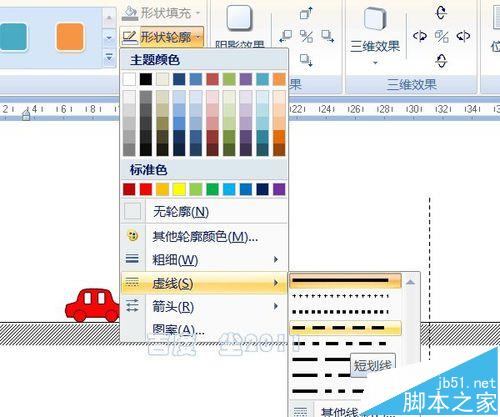
Task: Choose 其他轮廓颜色(M)... option
Action: tap(204, 236)
